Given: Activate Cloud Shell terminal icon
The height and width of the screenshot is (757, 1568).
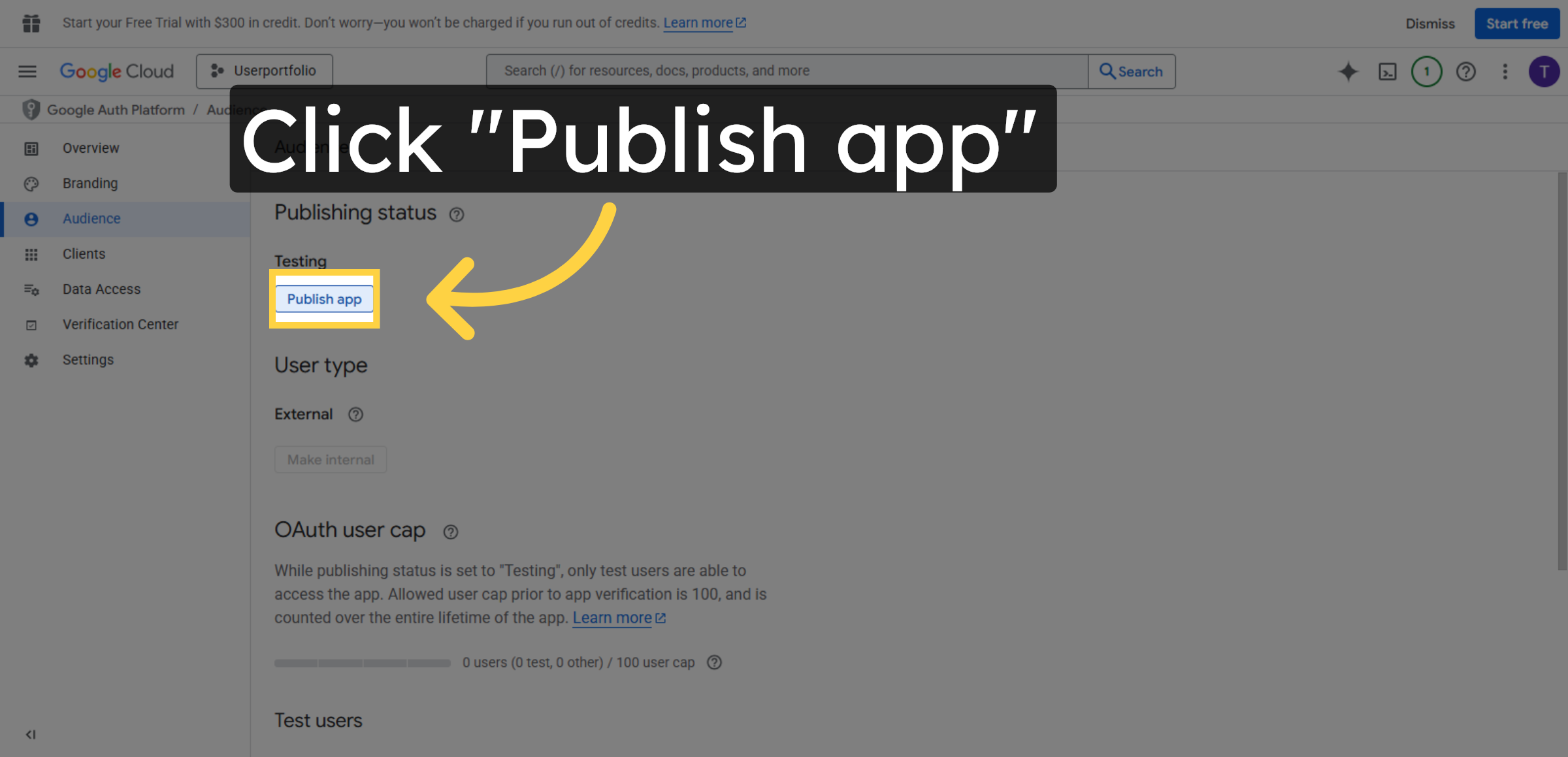Looking at the screenshot, I should (x=1387, y=71).
